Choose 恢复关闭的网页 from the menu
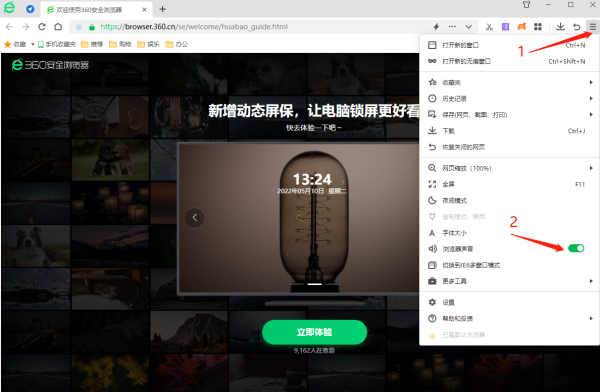600x392 pixels. coord(509,147)
